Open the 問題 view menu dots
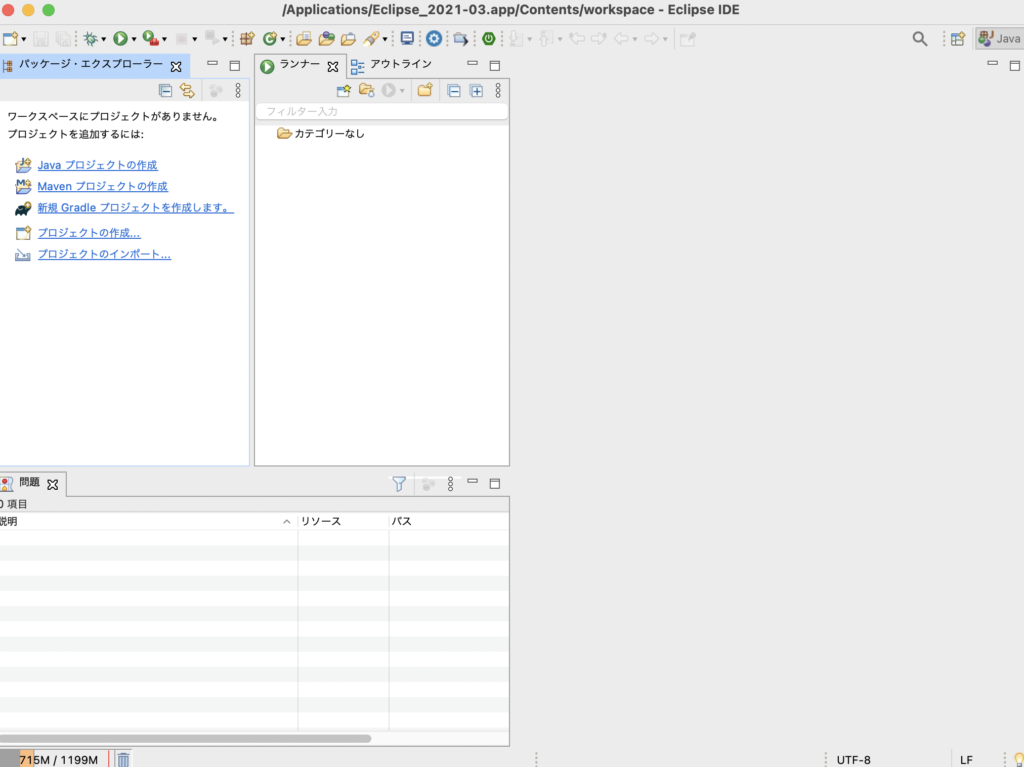Image resolution: width=1024 pixels, height=767 pixels. point(451,483)
